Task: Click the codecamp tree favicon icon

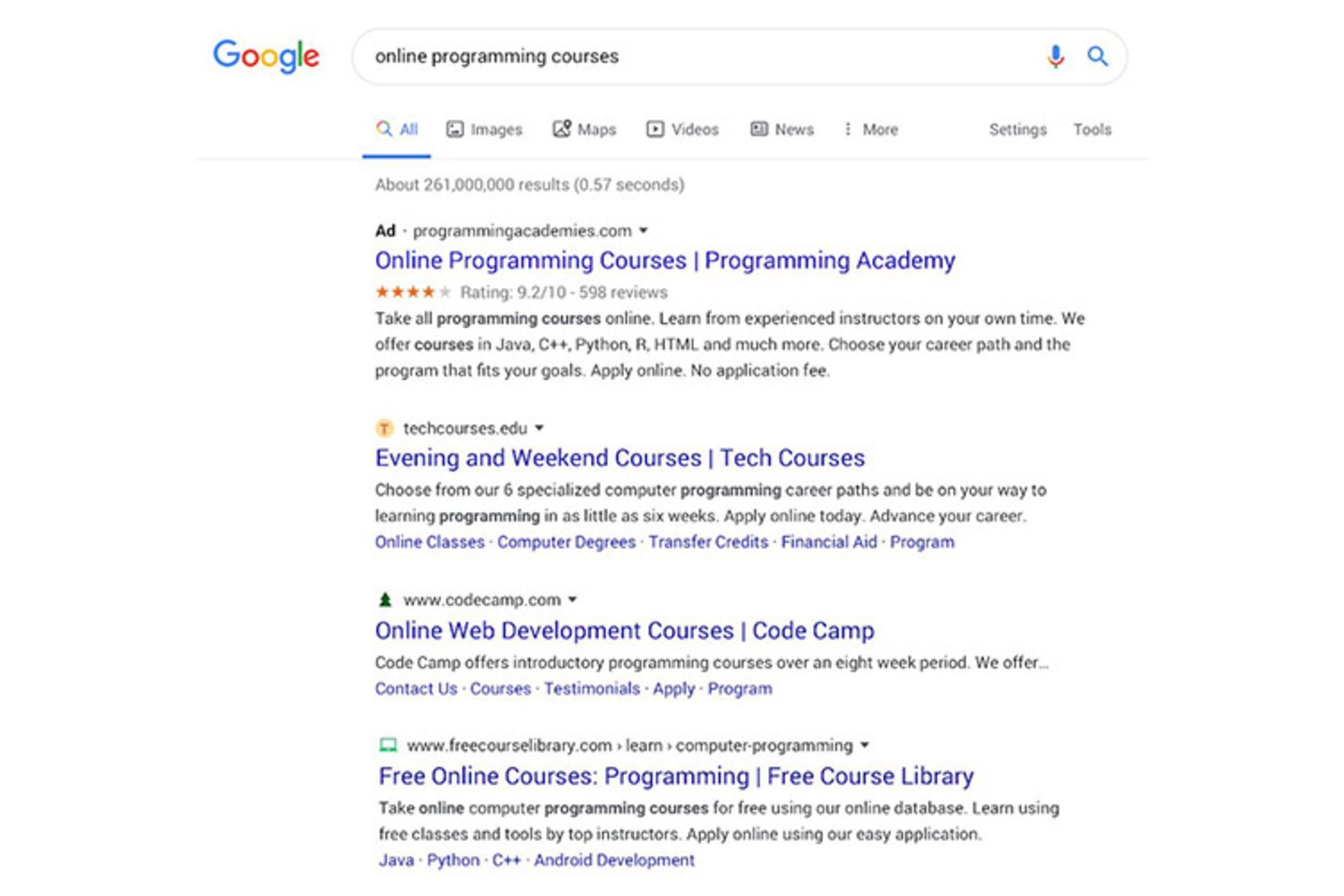Action: 384,600
